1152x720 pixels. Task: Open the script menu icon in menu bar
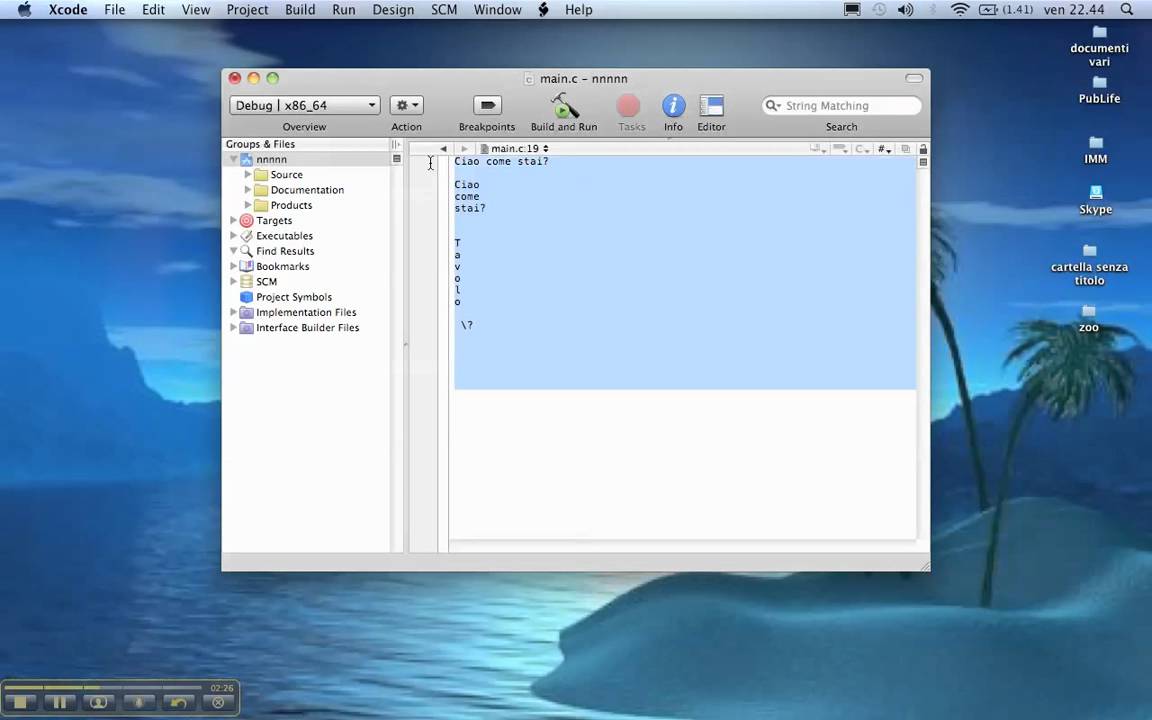point(544,10)
